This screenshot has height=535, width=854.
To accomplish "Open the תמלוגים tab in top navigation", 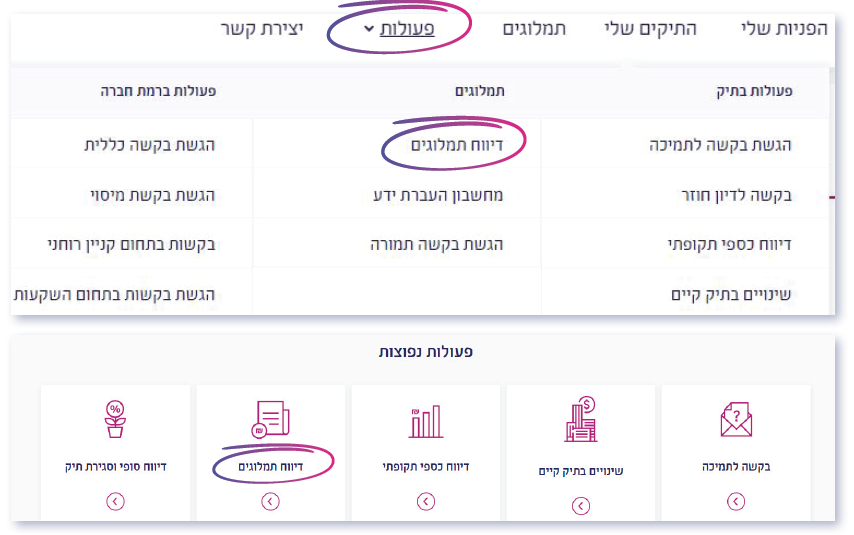I will [x=534, y=28].
